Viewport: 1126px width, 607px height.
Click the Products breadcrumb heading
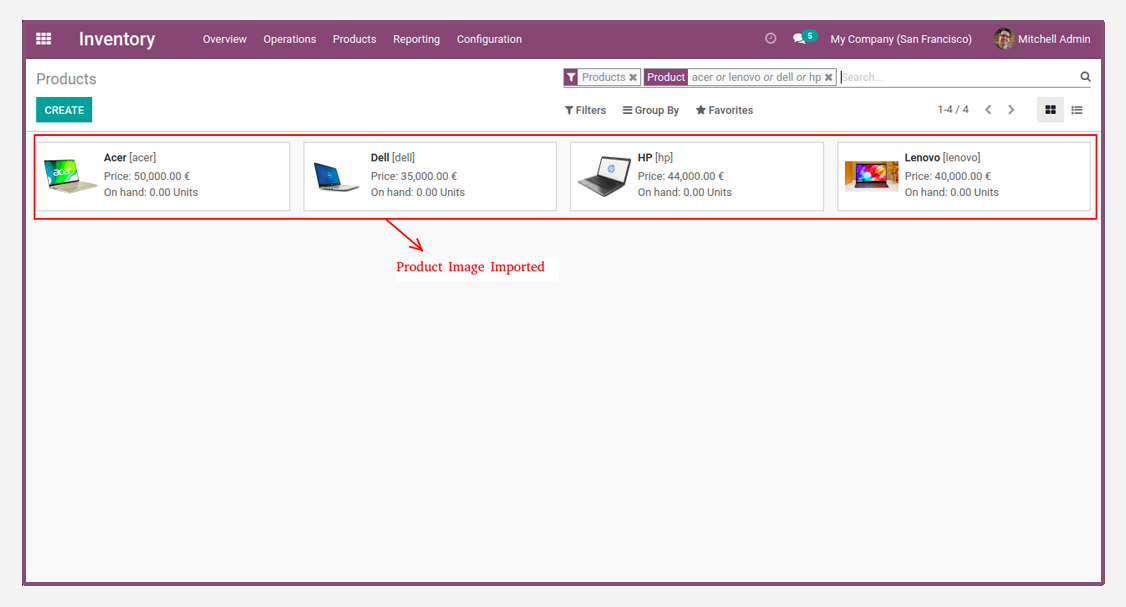(x=66, y=79)
